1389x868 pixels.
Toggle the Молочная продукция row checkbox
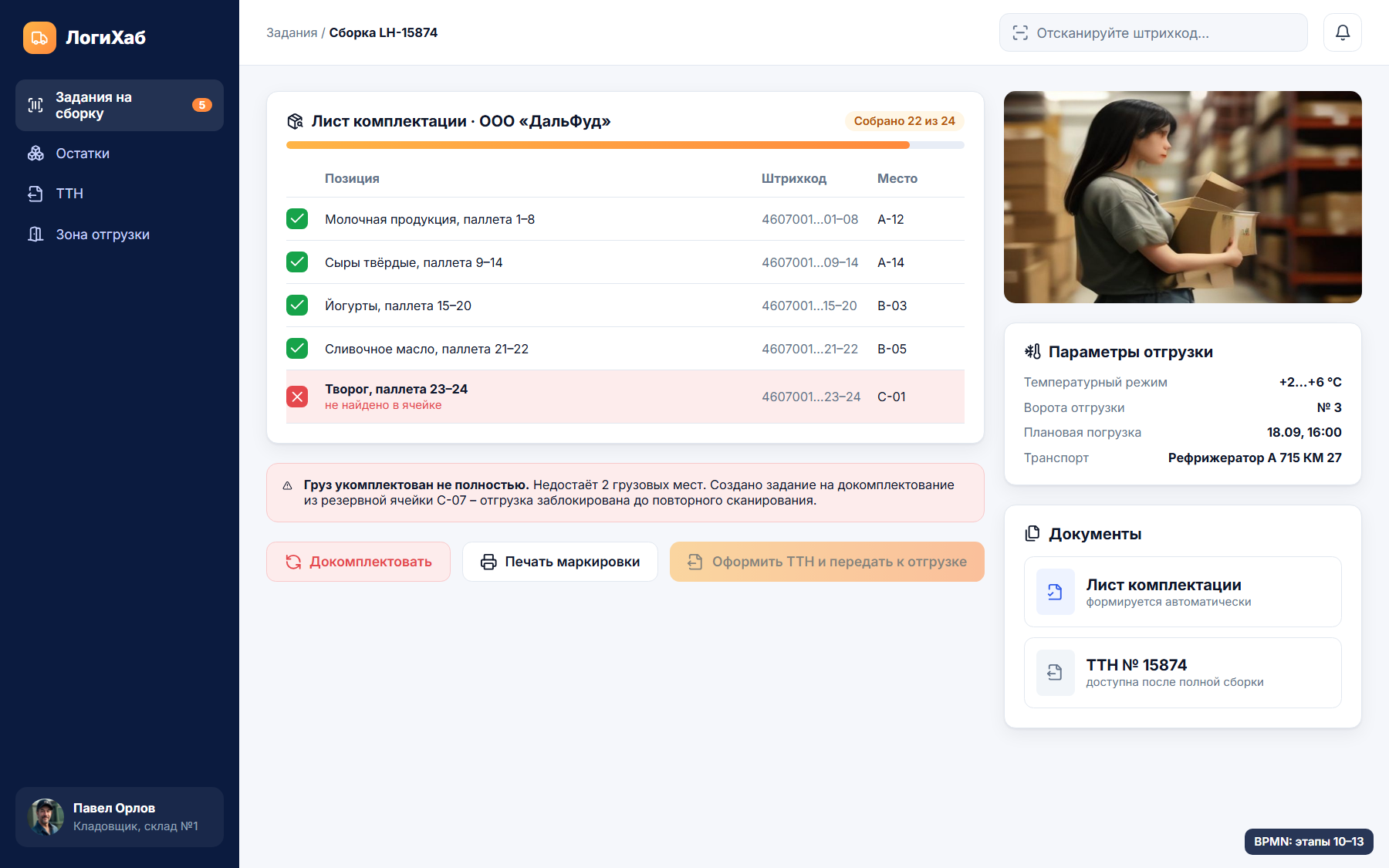[297, 219]
